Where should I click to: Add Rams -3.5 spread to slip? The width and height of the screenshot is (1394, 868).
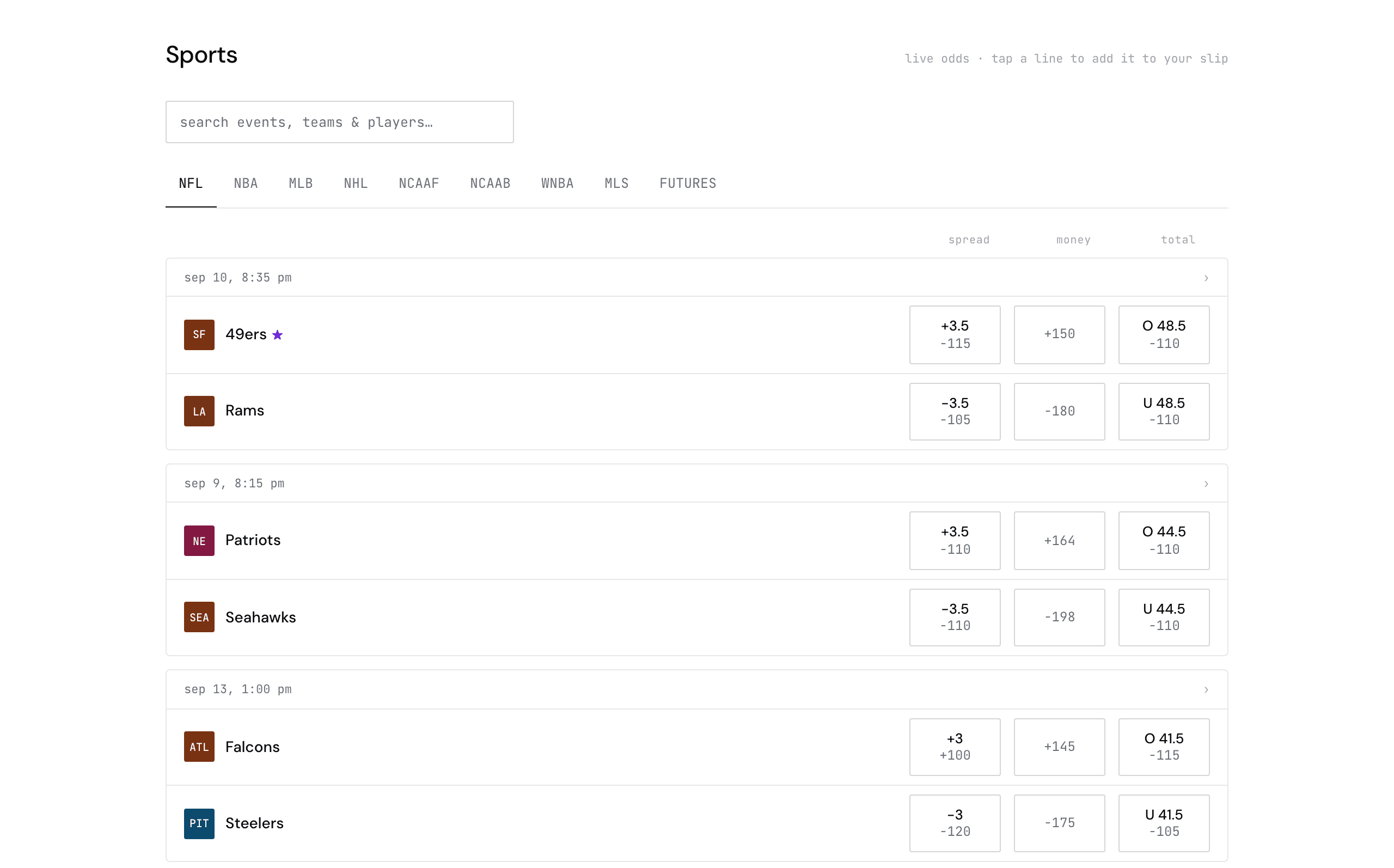point(955,412)
